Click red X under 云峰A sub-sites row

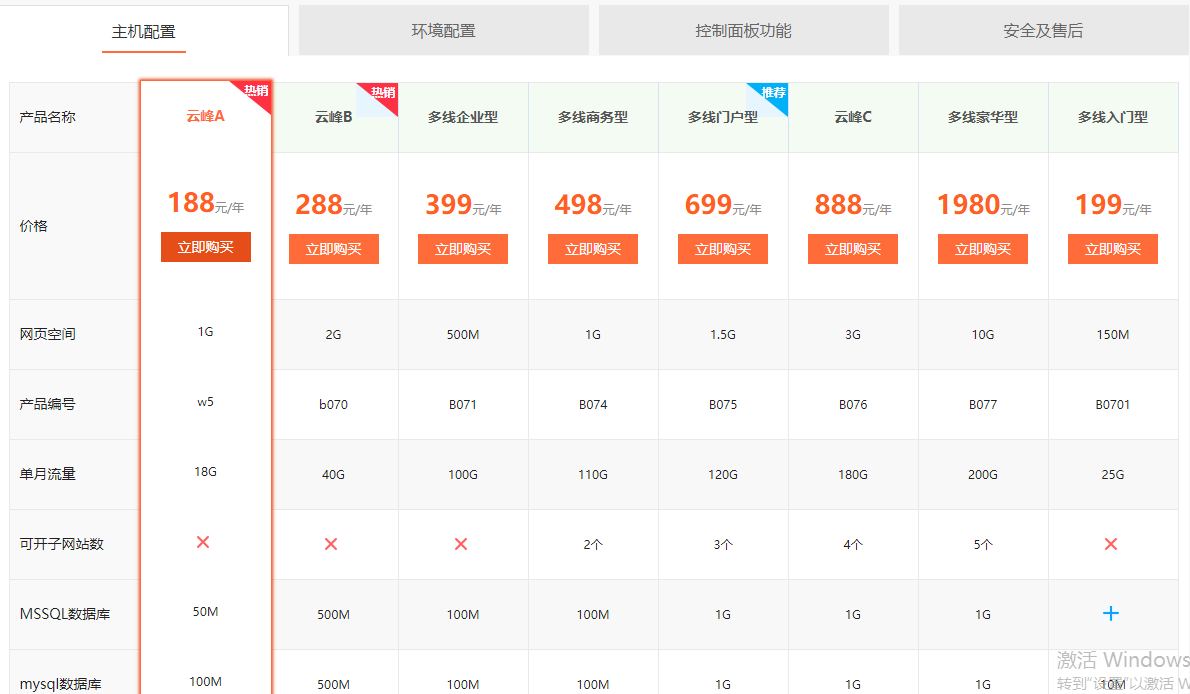pyautogui.click(x=203, y=542)
